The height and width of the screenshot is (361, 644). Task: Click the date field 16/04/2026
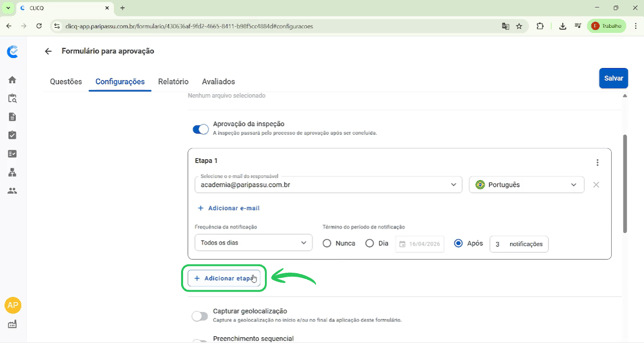point(419,244)
